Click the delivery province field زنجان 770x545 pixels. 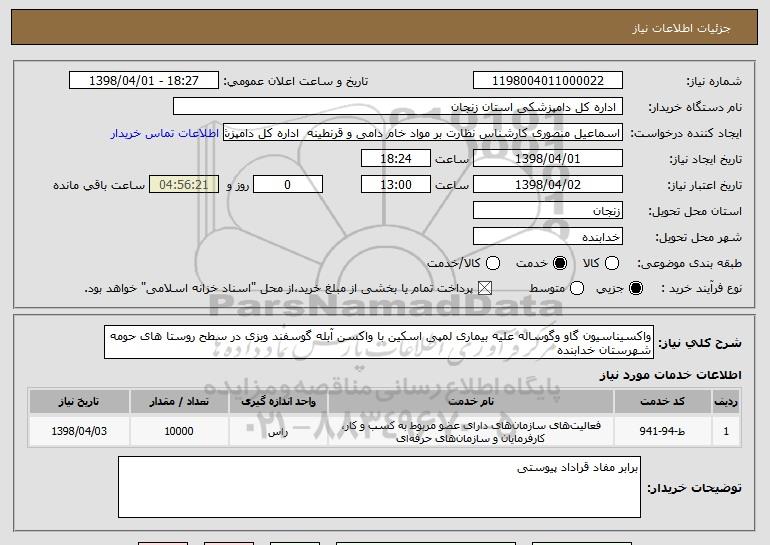[x=548, y=211]
